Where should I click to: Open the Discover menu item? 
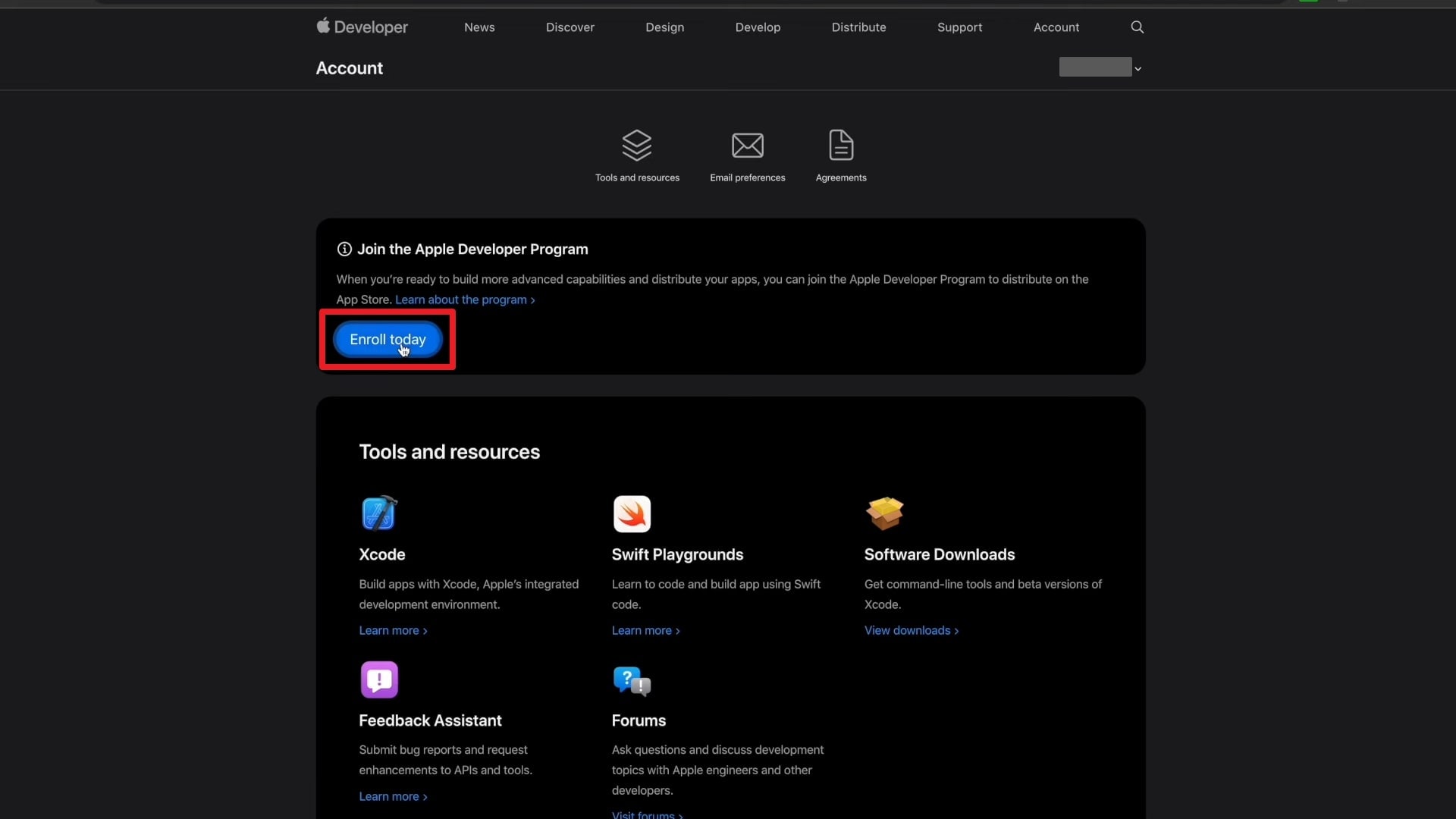tap(570, 27)
